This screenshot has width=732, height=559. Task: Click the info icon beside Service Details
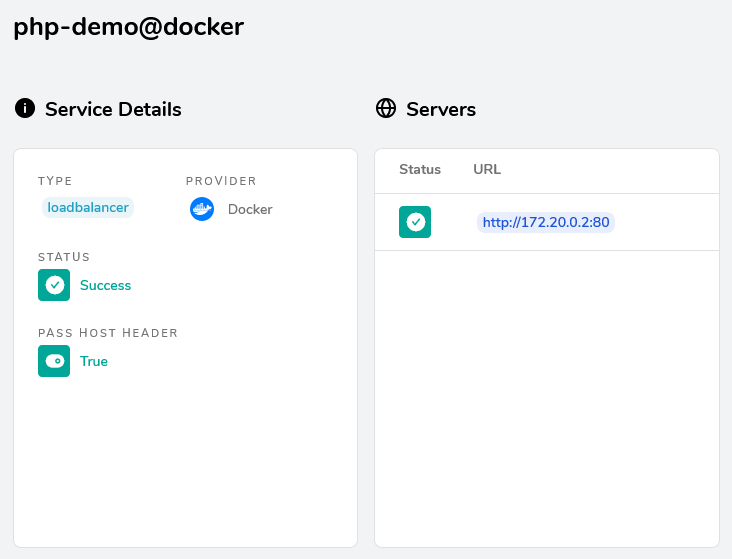(x=25, y=108)
